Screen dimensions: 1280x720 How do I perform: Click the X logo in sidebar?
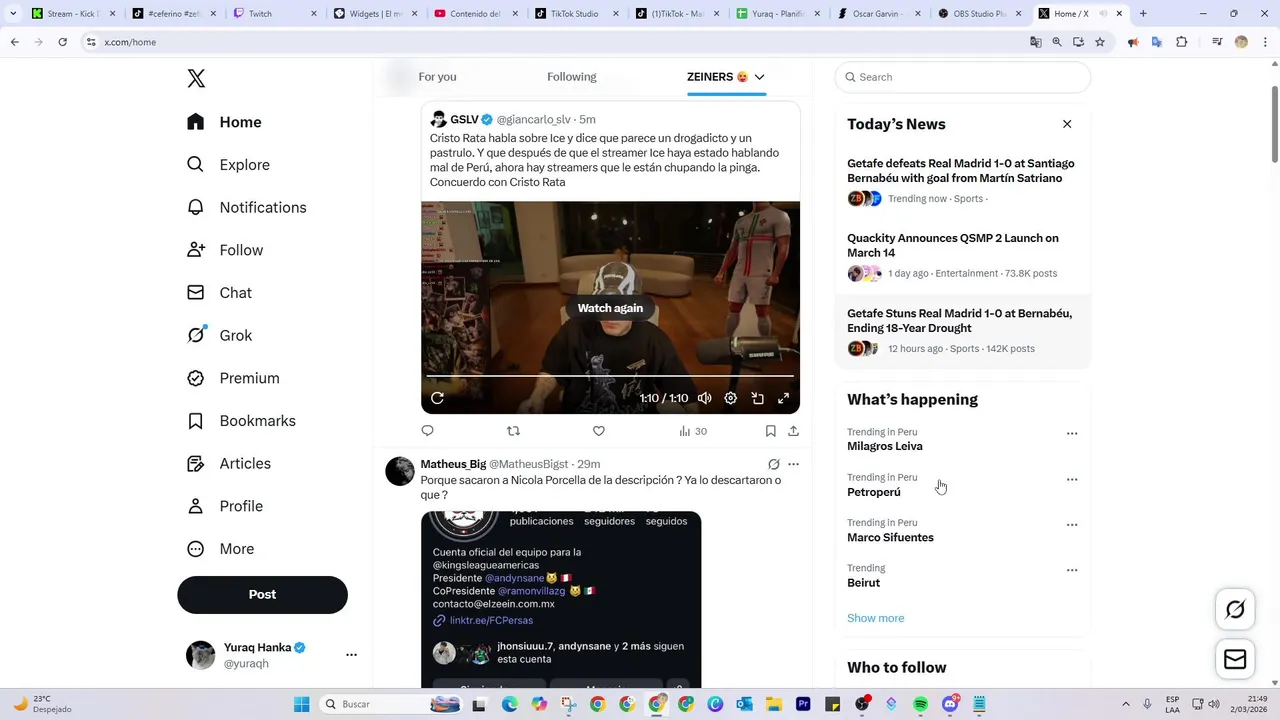[196, 79]
